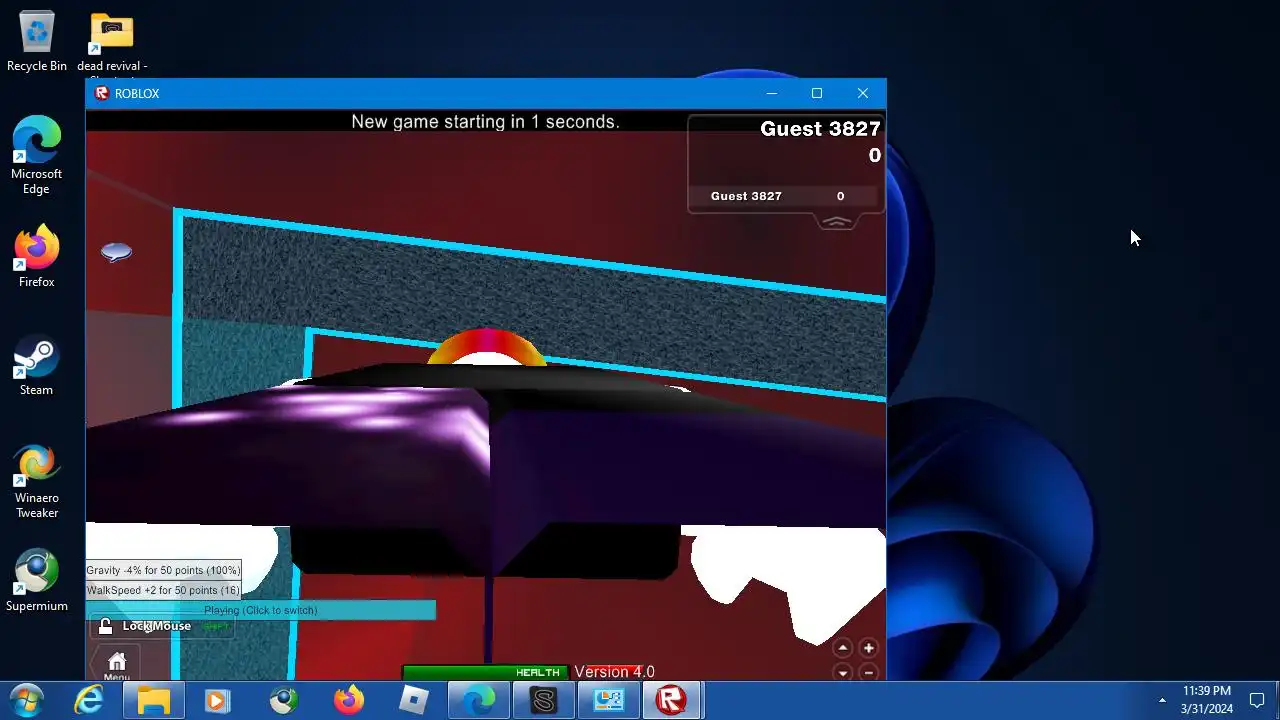The width and height of the screenshot is (1280, 720).
Task: Minimize the ROBLOX window
Action: click(771, 93)
